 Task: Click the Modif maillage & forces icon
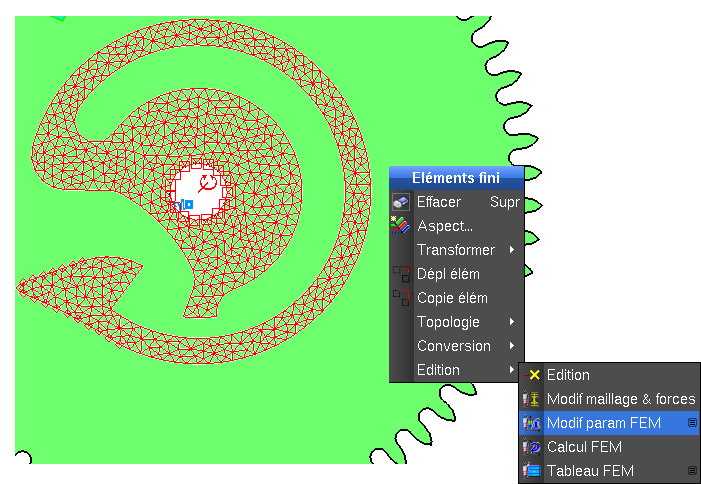click(532, 399)
